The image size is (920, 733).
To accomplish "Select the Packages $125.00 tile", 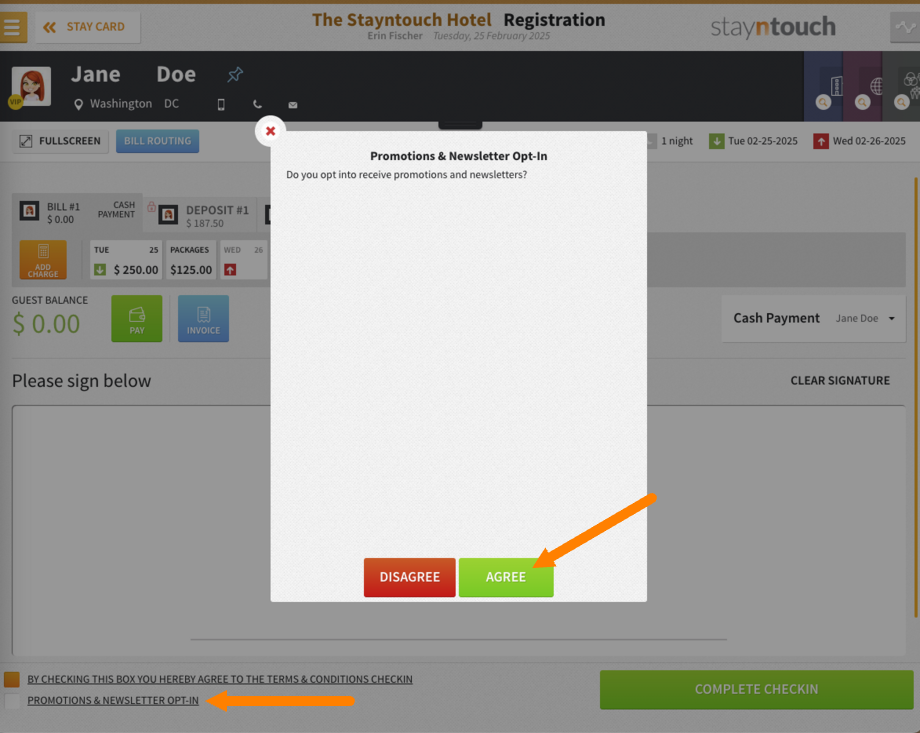I will pyautogui.click(x=191, y=259).
